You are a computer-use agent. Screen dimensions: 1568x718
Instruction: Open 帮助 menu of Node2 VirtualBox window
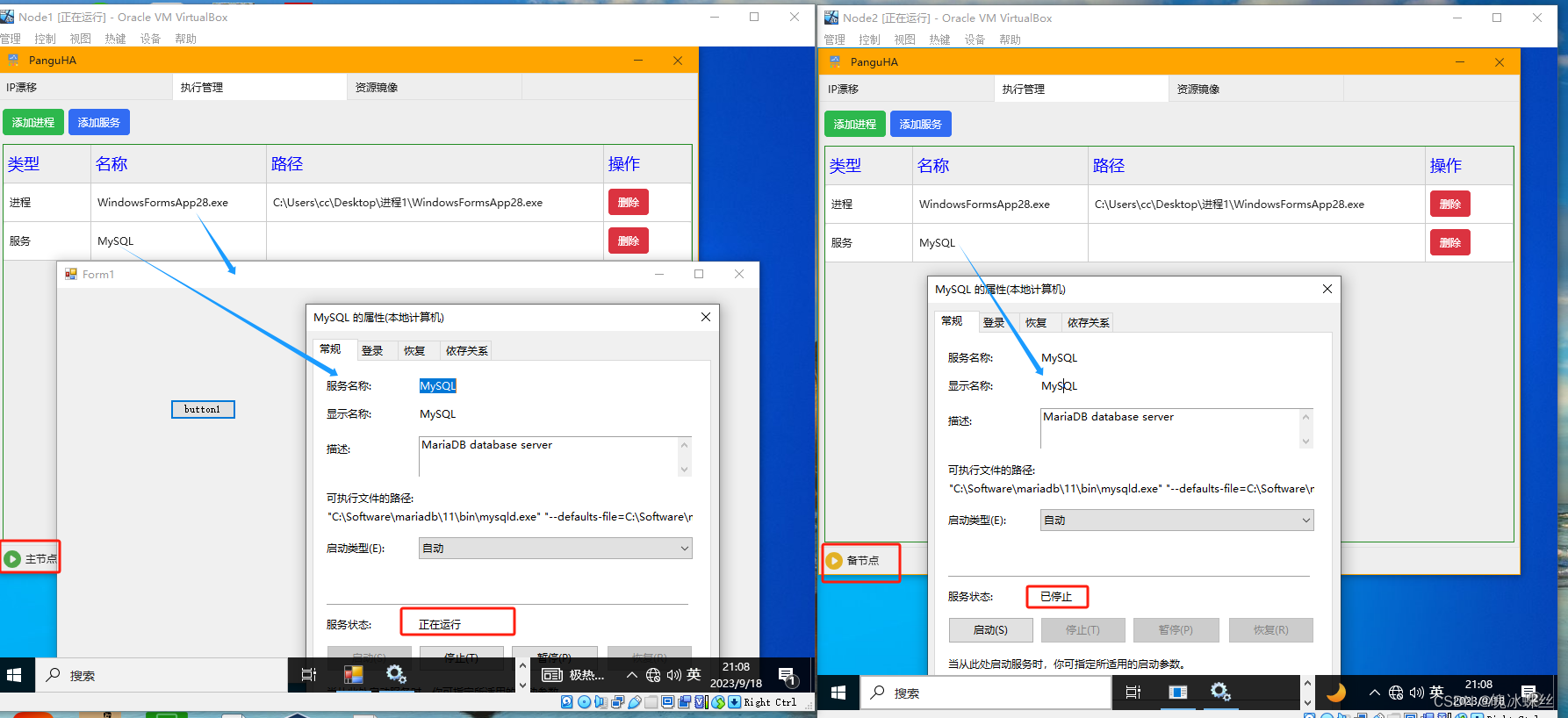[x=1010, y=39]
